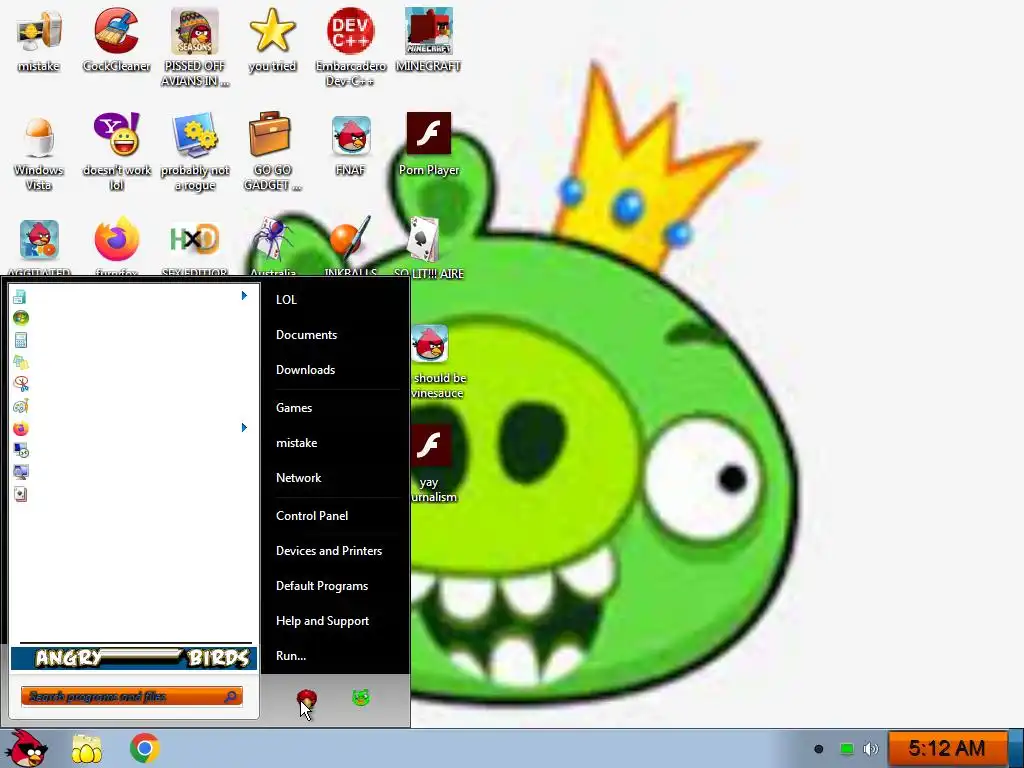Open Magnifier from Start menu list
The image size is (1024, 768).
click(21, 472)
